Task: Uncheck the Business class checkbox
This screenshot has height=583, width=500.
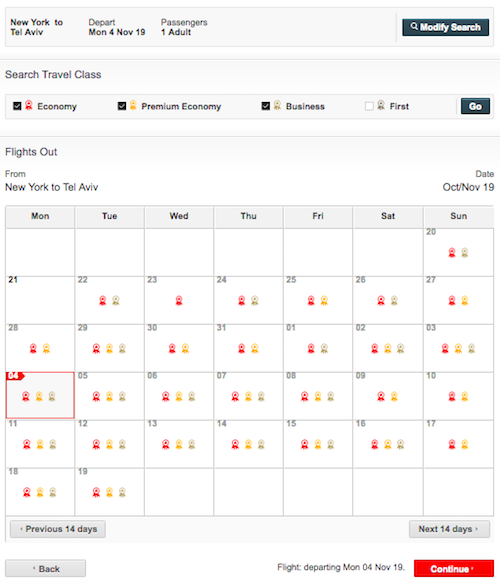Action: click(265, 106)
